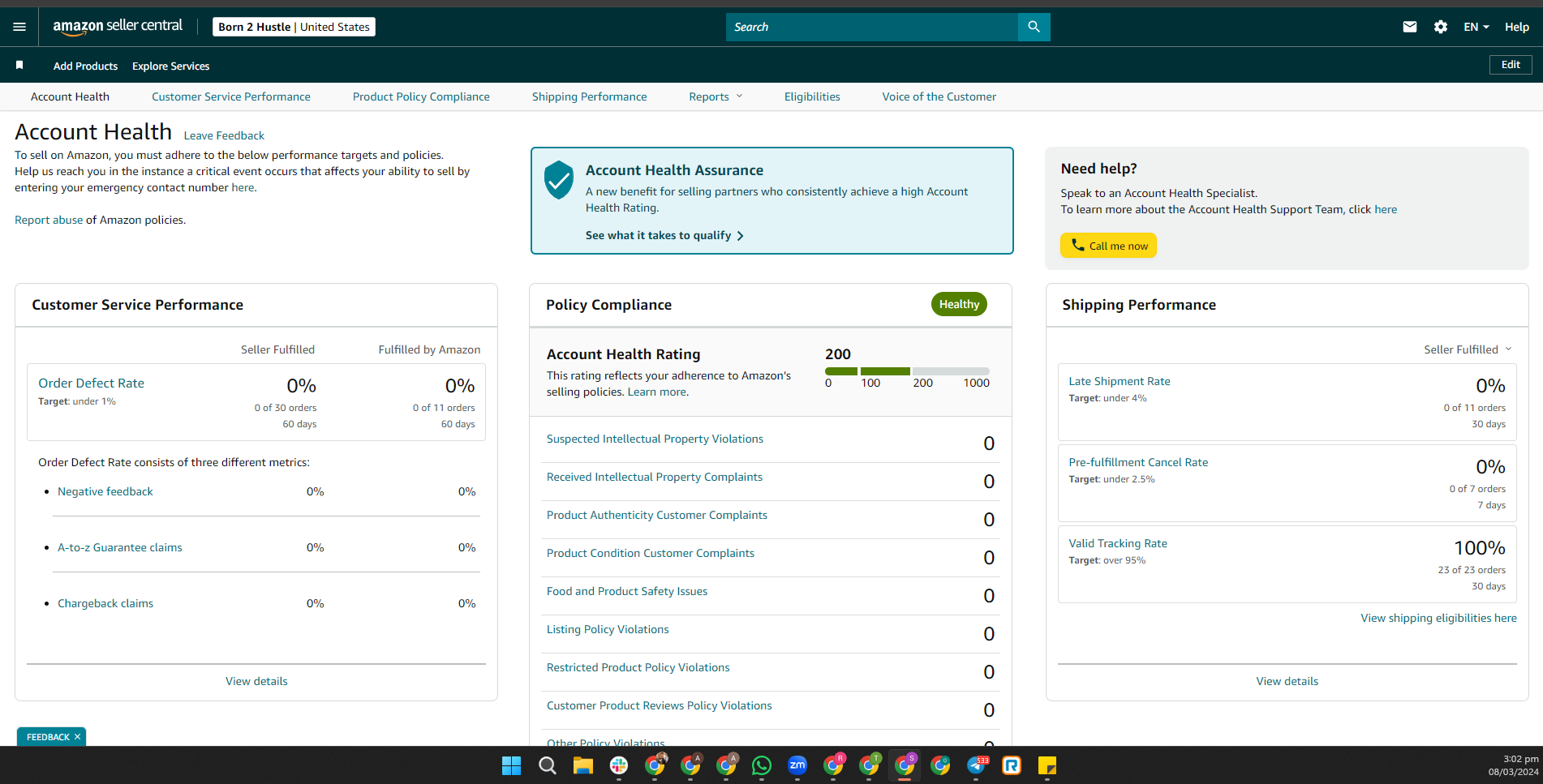Open Chrome with photo avatar in taskbar
The height and width of the screenshot is (784, 1543).
655,765
